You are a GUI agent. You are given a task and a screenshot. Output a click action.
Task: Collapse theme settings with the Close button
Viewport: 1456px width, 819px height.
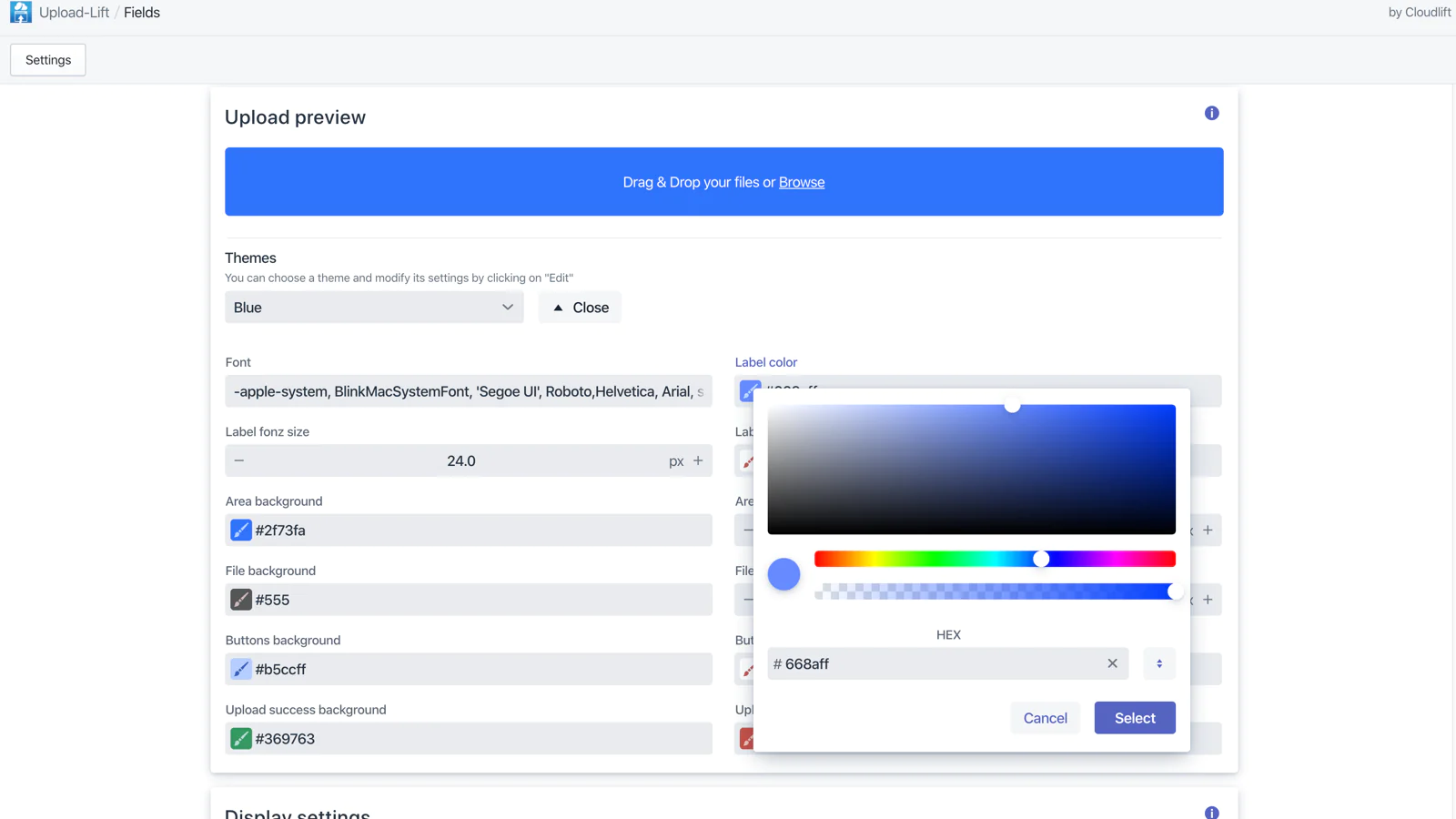[580, 308]
